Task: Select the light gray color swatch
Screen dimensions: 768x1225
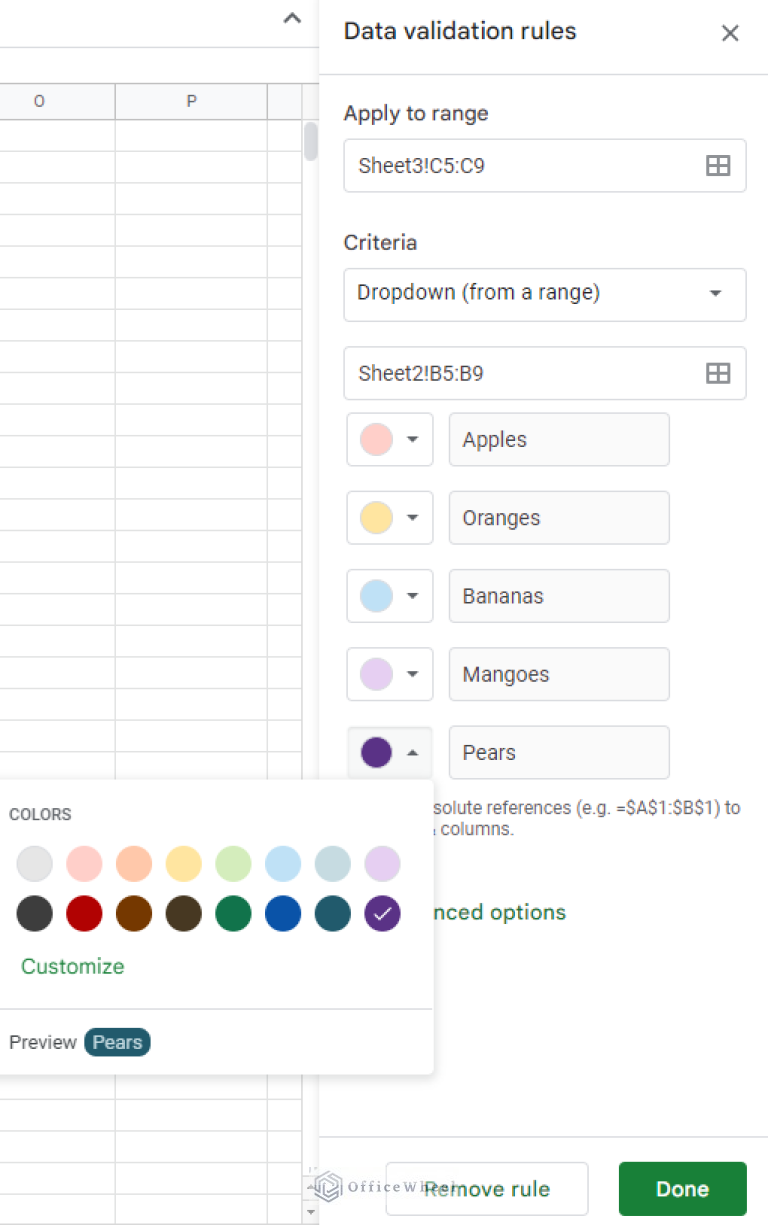Action: (35, 864)
